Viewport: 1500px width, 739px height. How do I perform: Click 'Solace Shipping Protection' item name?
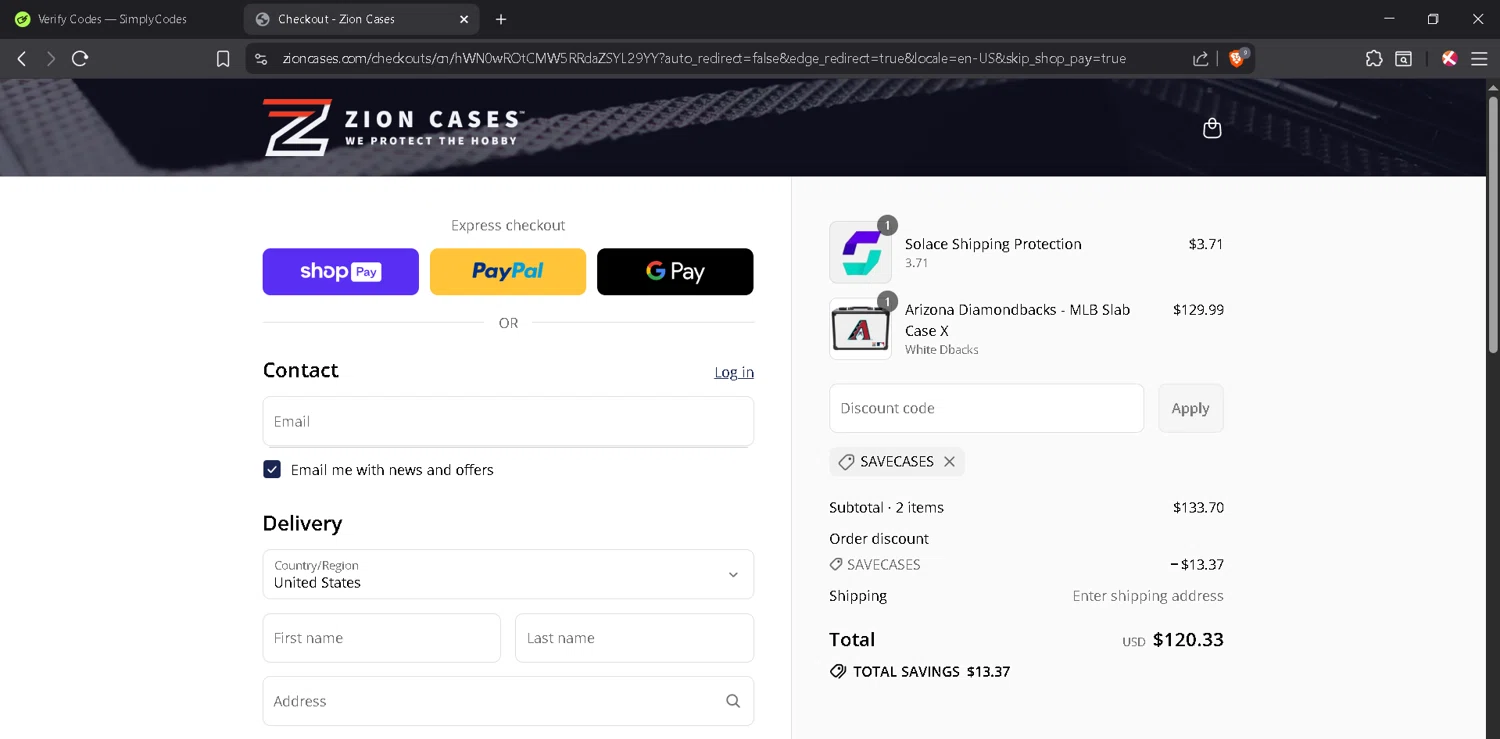(993, 244)
